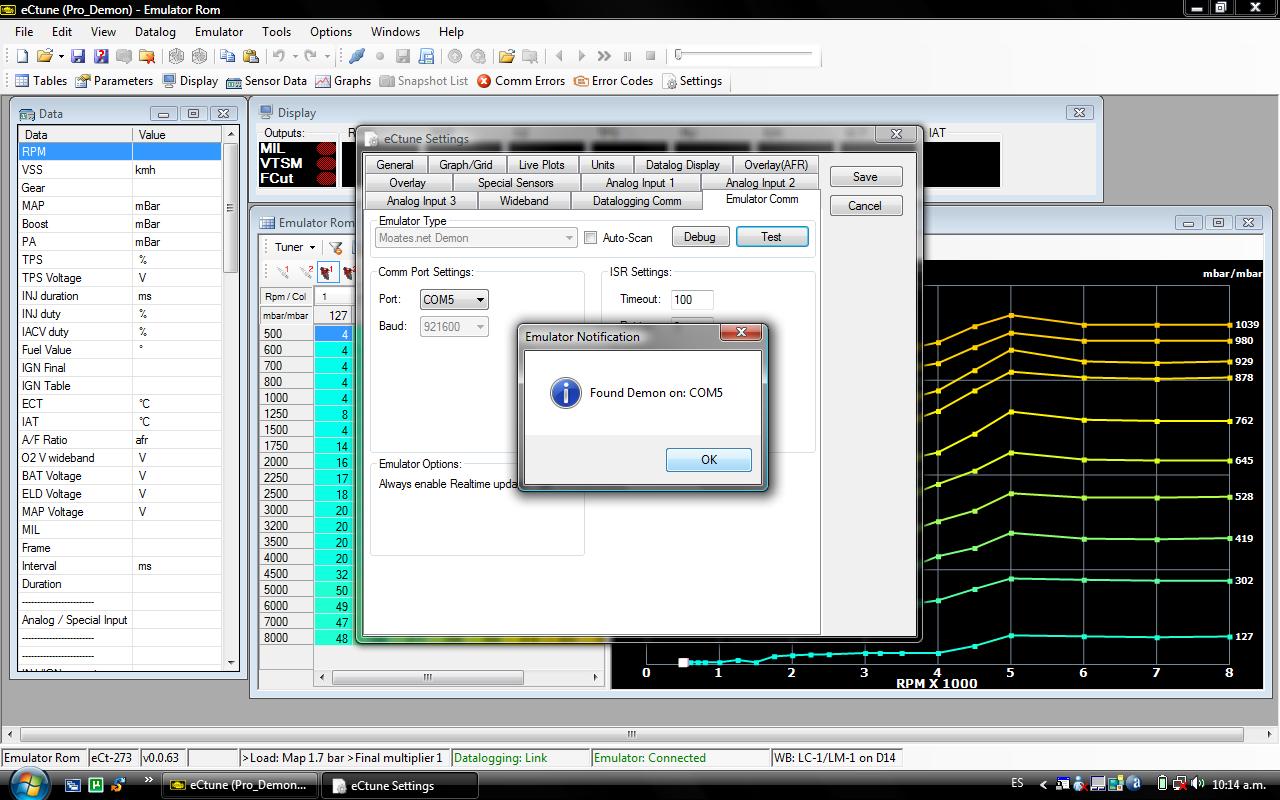Image resolution: width=1280 pixels, height=800 pixels.
Task: Click the Open folder icon in toolbar
Action: (x=45, y=56)
